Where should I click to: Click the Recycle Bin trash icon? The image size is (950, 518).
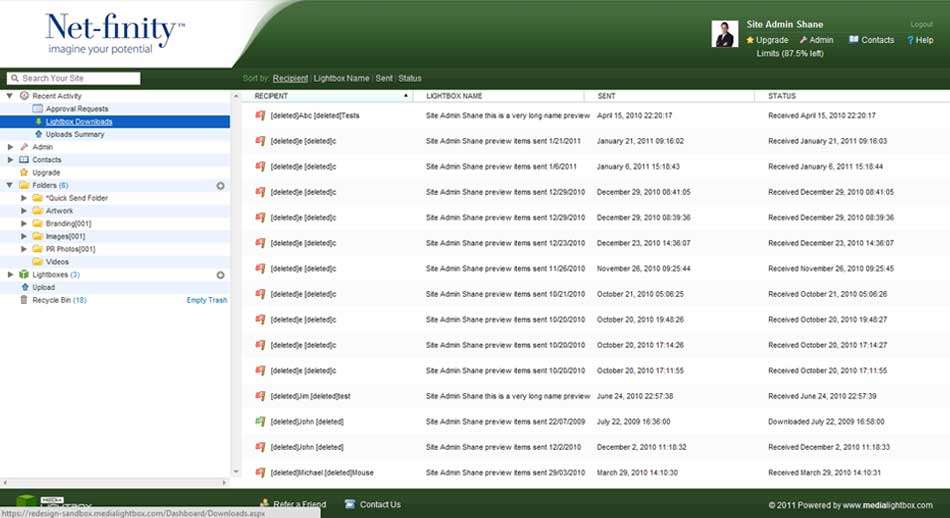coord(24,300)
